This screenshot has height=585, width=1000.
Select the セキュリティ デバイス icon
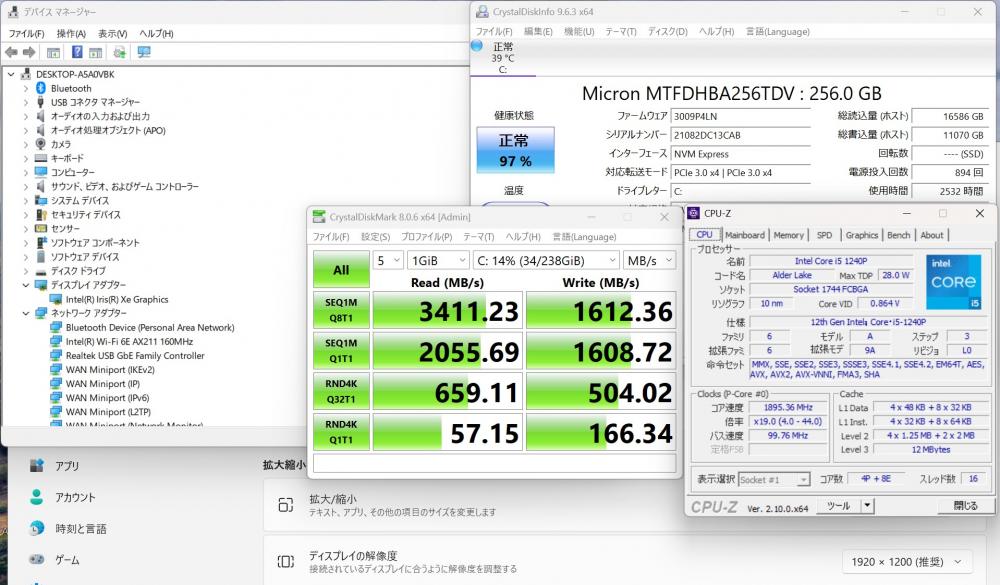point(41,214)
